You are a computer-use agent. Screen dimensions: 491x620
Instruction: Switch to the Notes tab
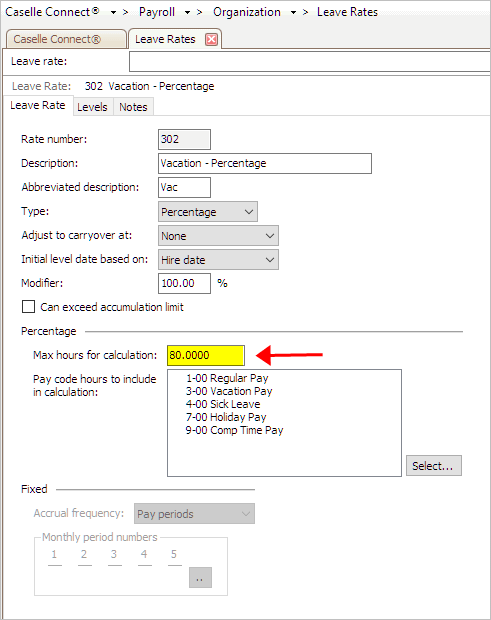click(x=133, y=107)
